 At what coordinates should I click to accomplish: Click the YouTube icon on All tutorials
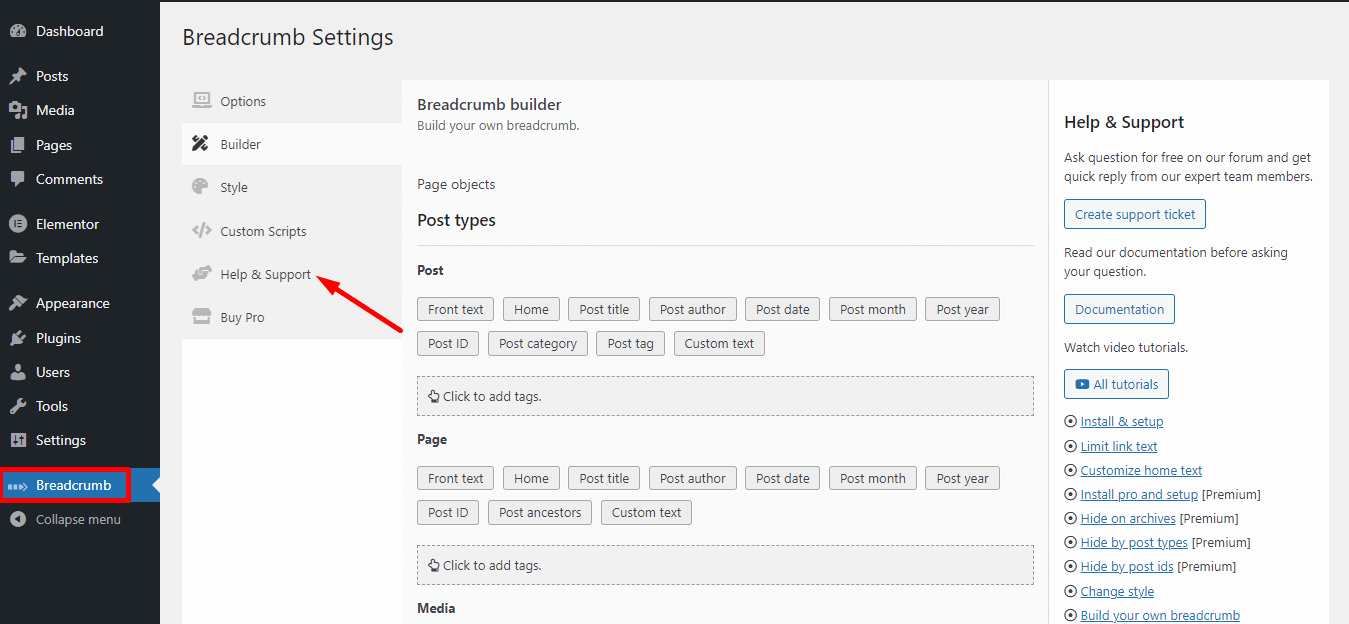click(1082, 384)
